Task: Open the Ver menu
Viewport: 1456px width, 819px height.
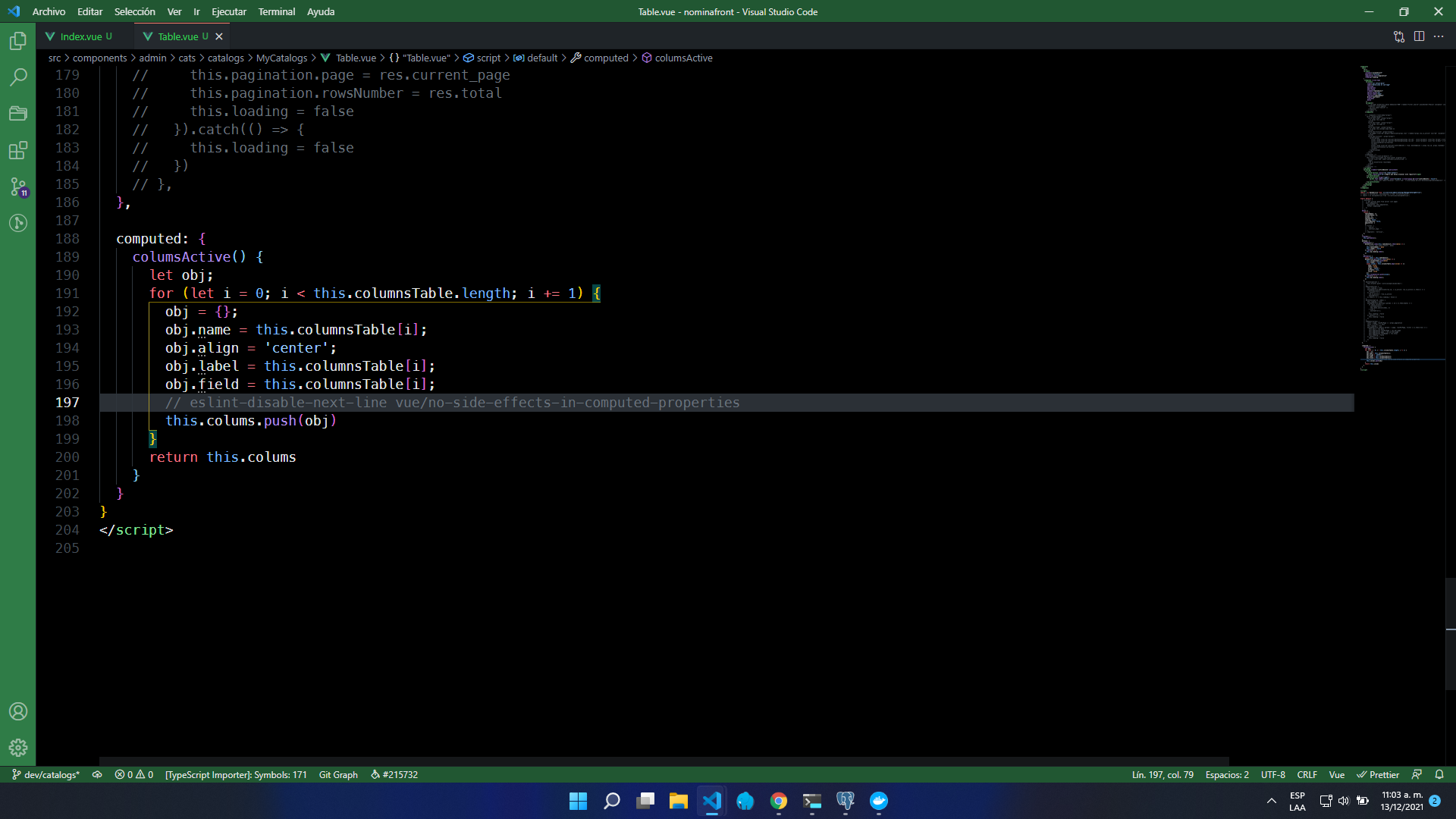Action: [x=174, y=11]
